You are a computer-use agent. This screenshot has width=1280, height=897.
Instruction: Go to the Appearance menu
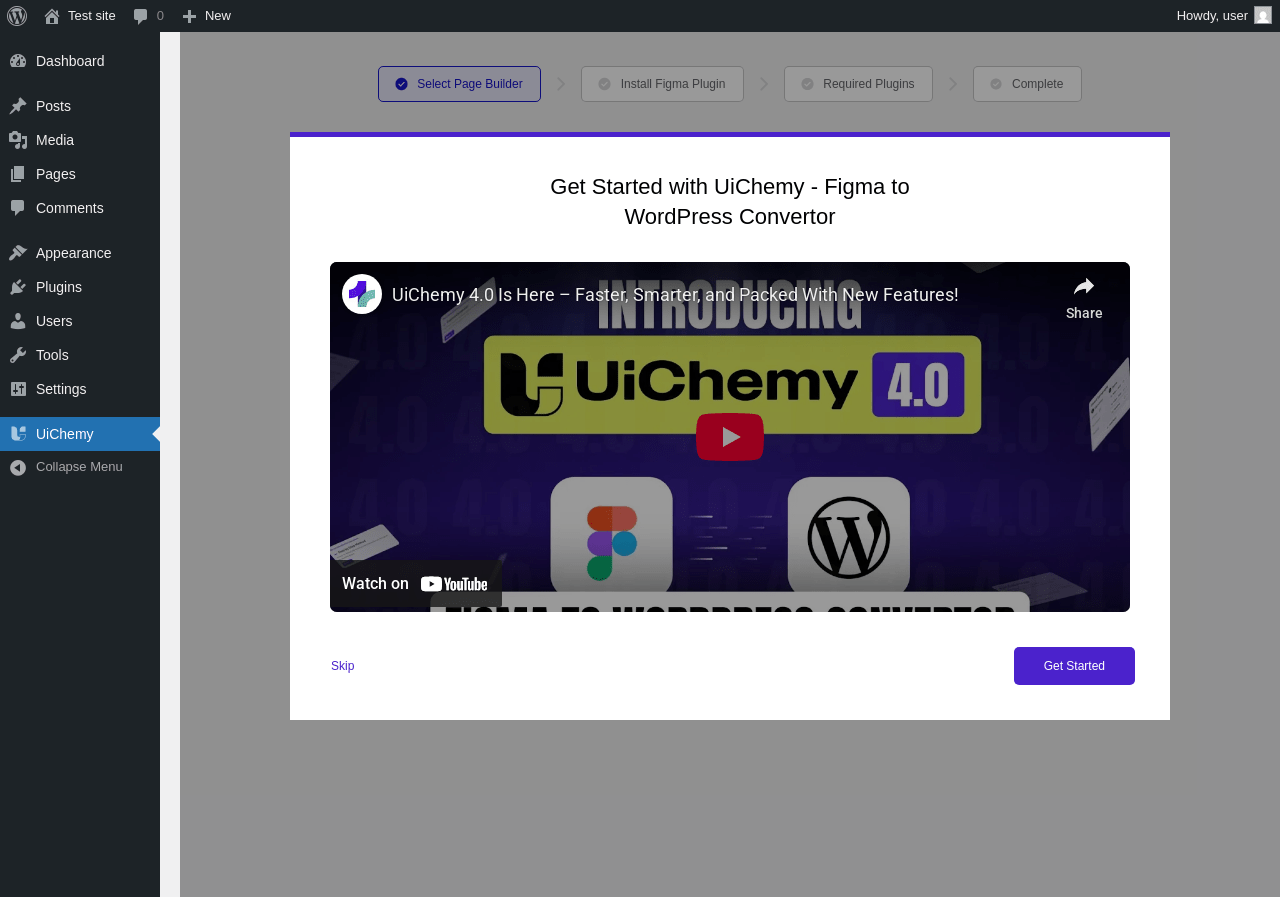pyautogui.click(x=80, y=253)
